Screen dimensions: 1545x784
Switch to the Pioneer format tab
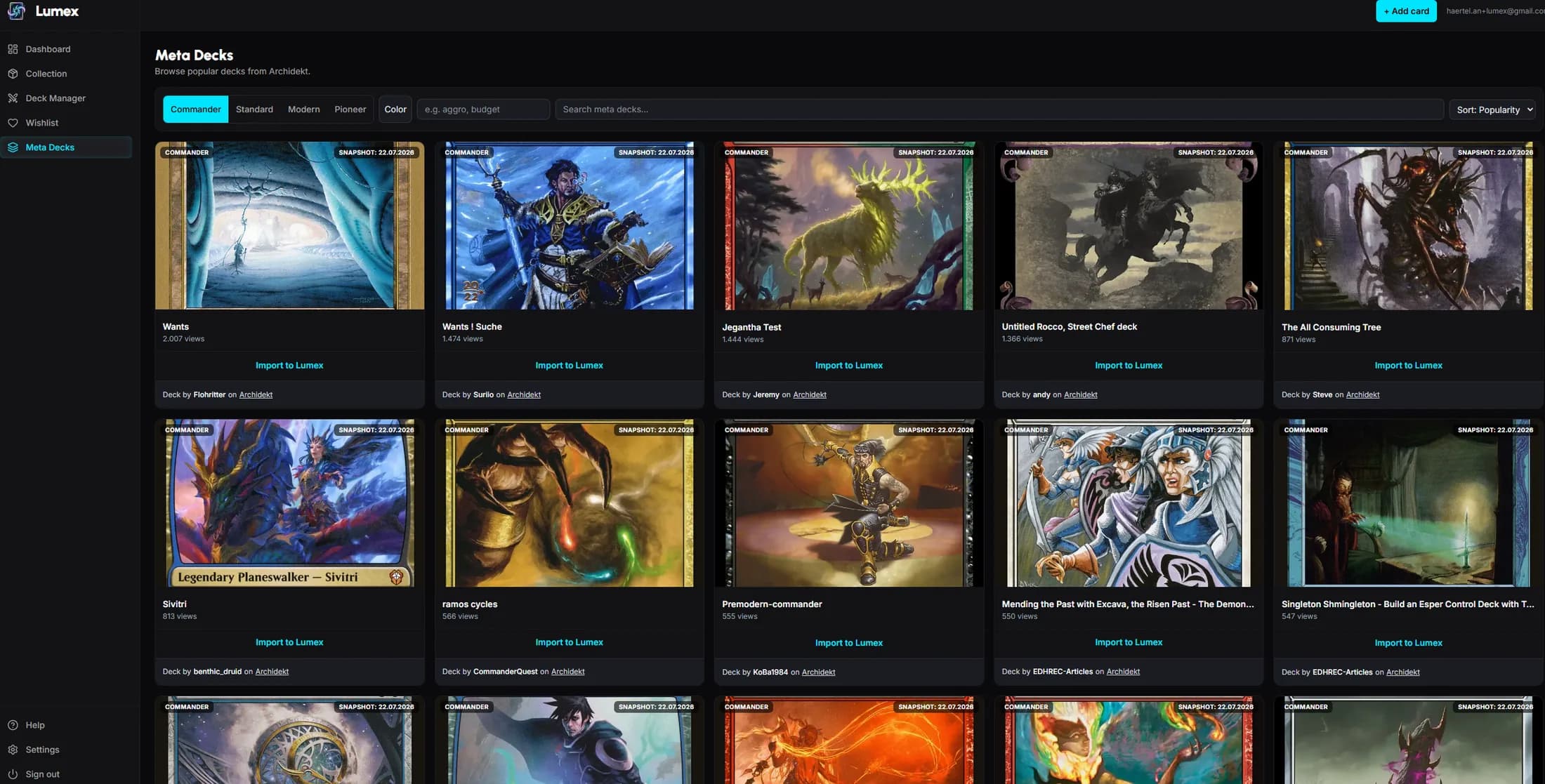click(350, 109)
